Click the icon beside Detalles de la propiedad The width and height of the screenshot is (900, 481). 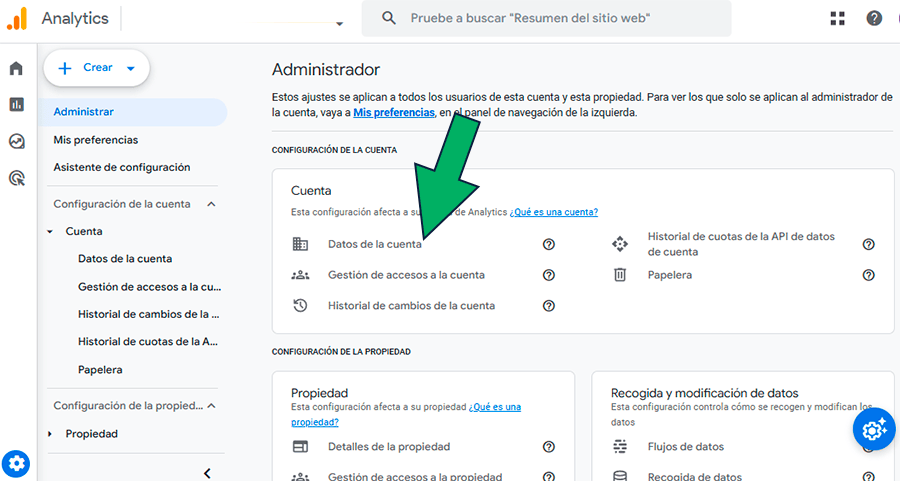(300, 447)
